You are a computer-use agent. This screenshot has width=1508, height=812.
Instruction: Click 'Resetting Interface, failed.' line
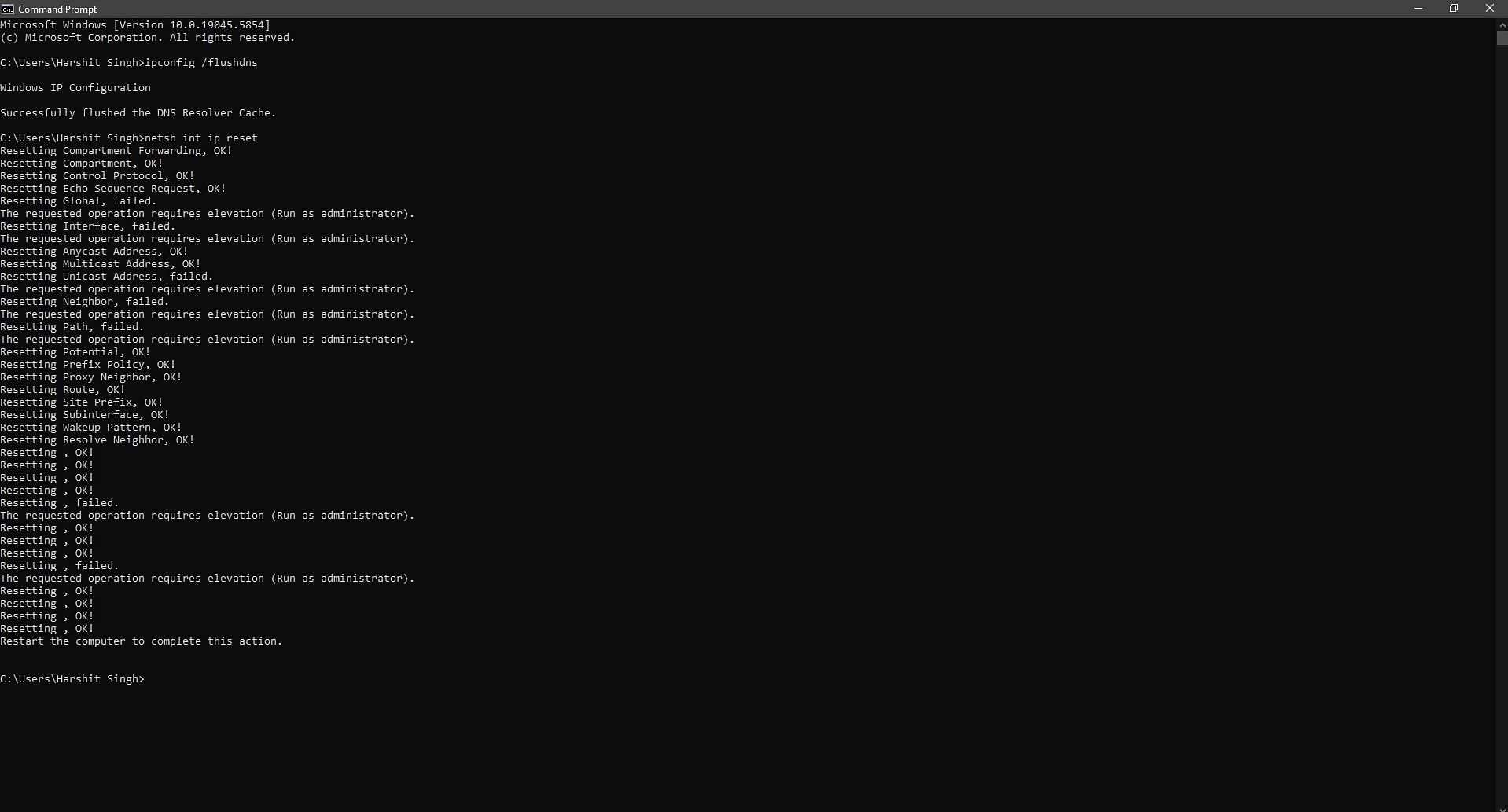(x=88, y=226)
